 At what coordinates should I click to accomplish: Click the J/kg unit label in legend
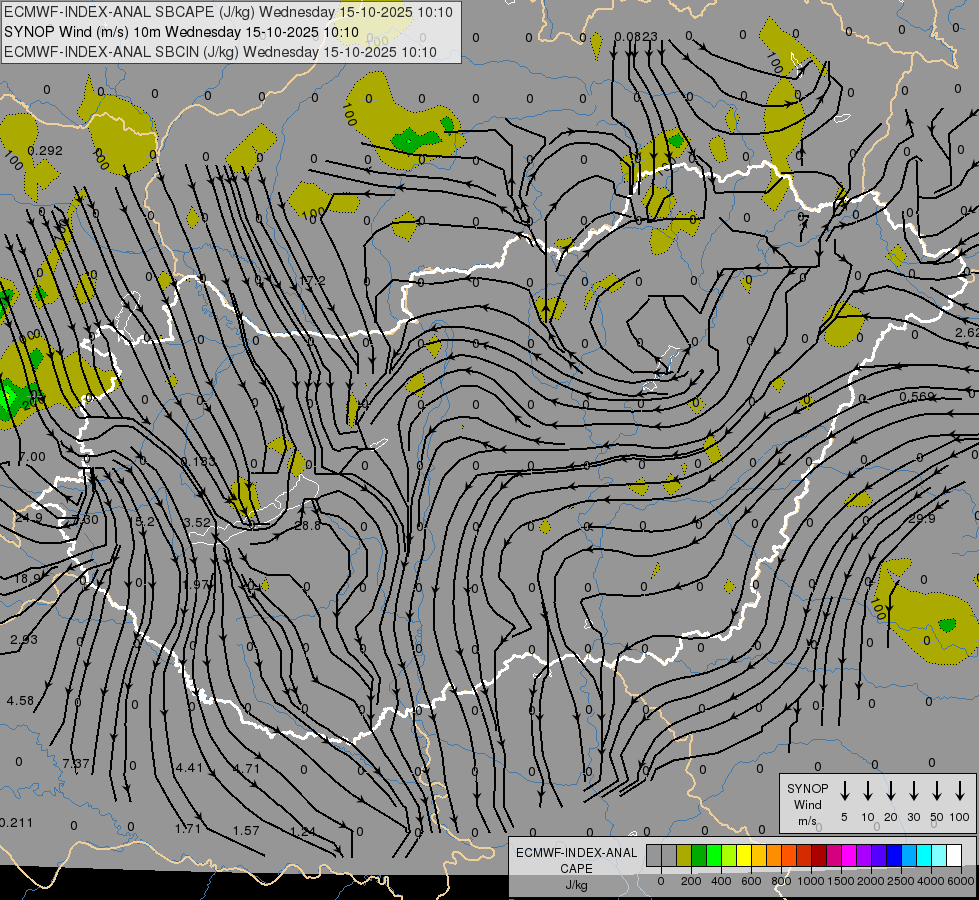(x=576, y=885)
